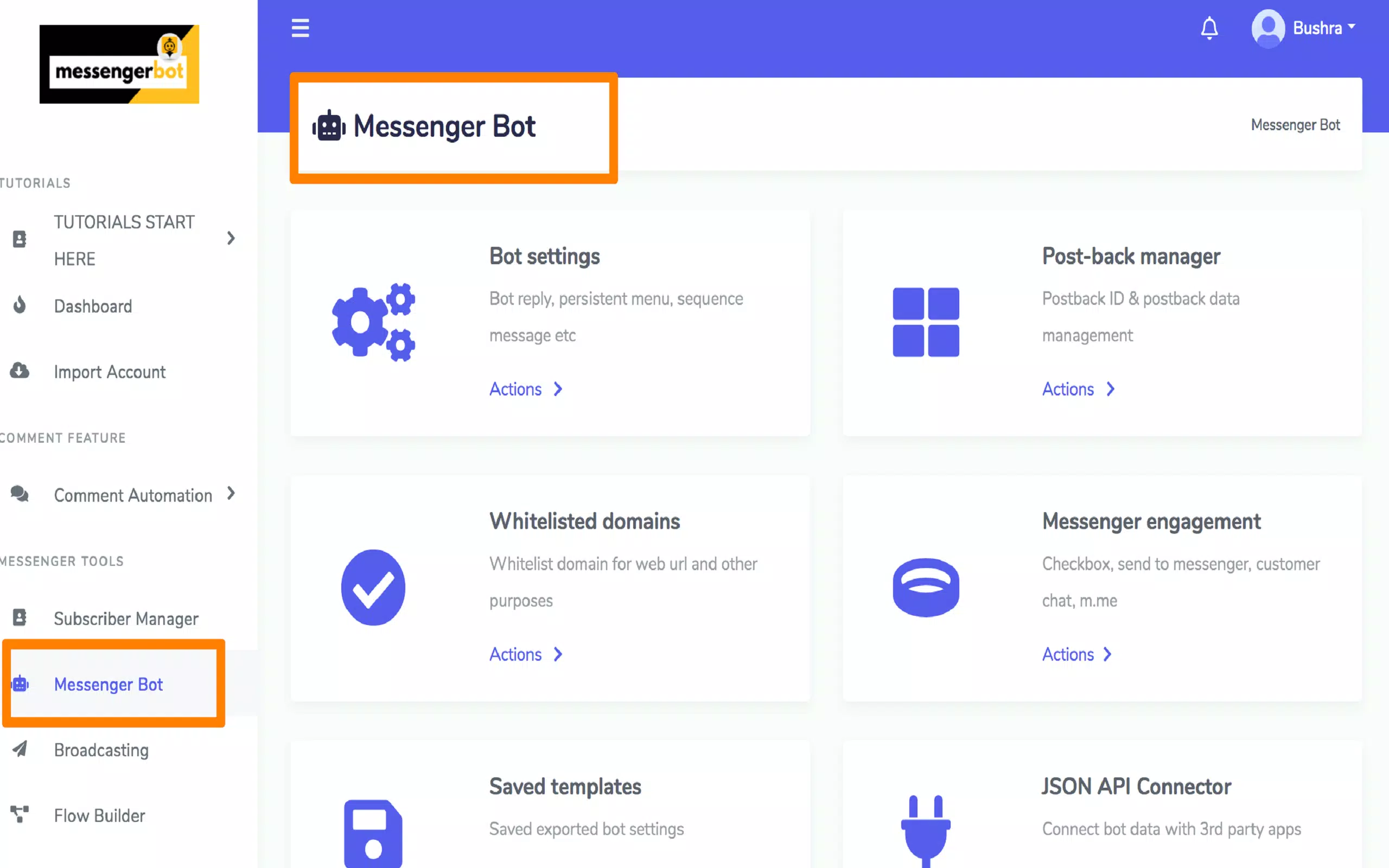
Task: Click the Flow Builder sidebar item
Action: [99, 815]
